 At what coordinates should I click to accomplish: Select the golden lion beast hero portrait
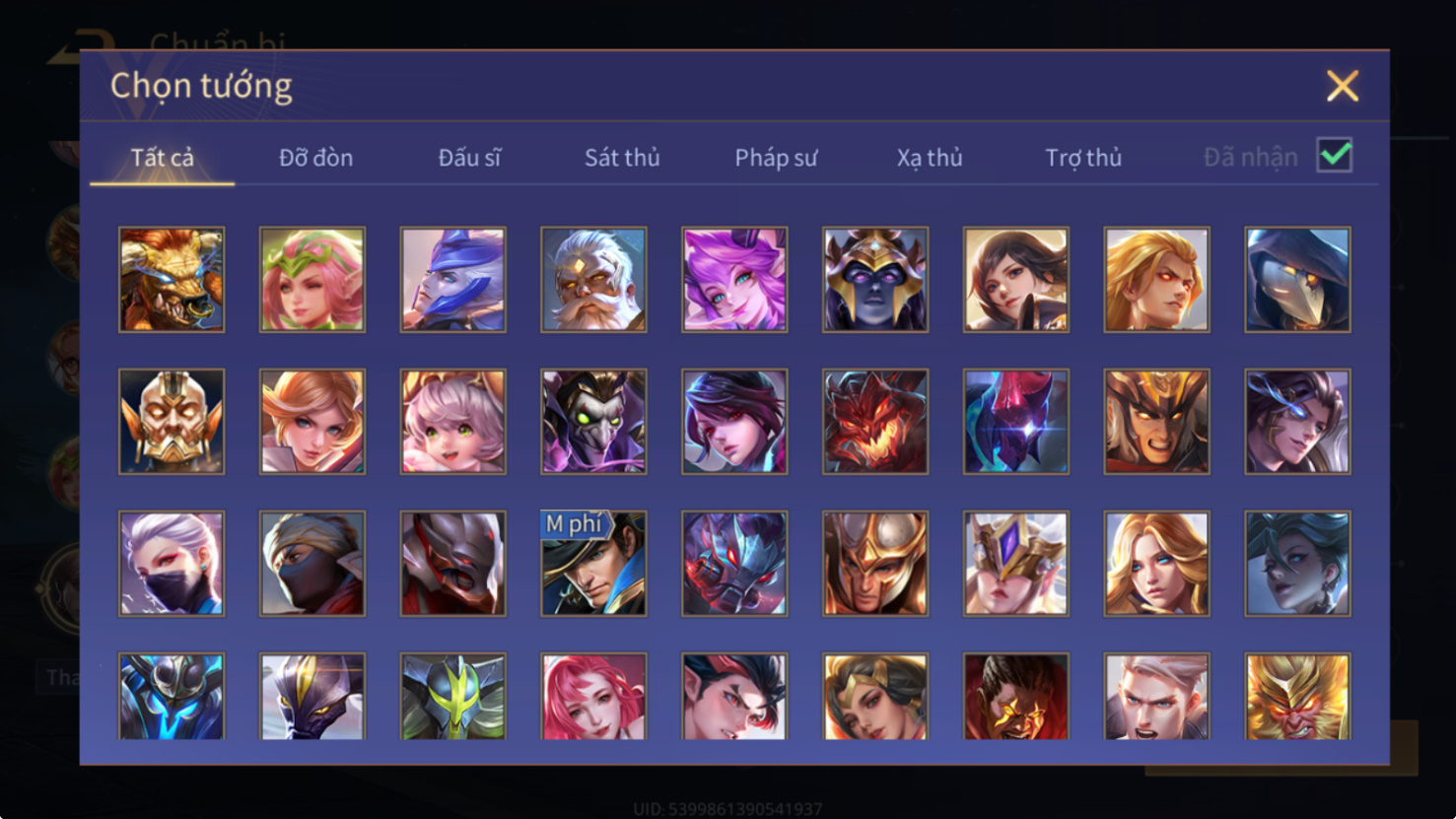(x=172, y=280)
